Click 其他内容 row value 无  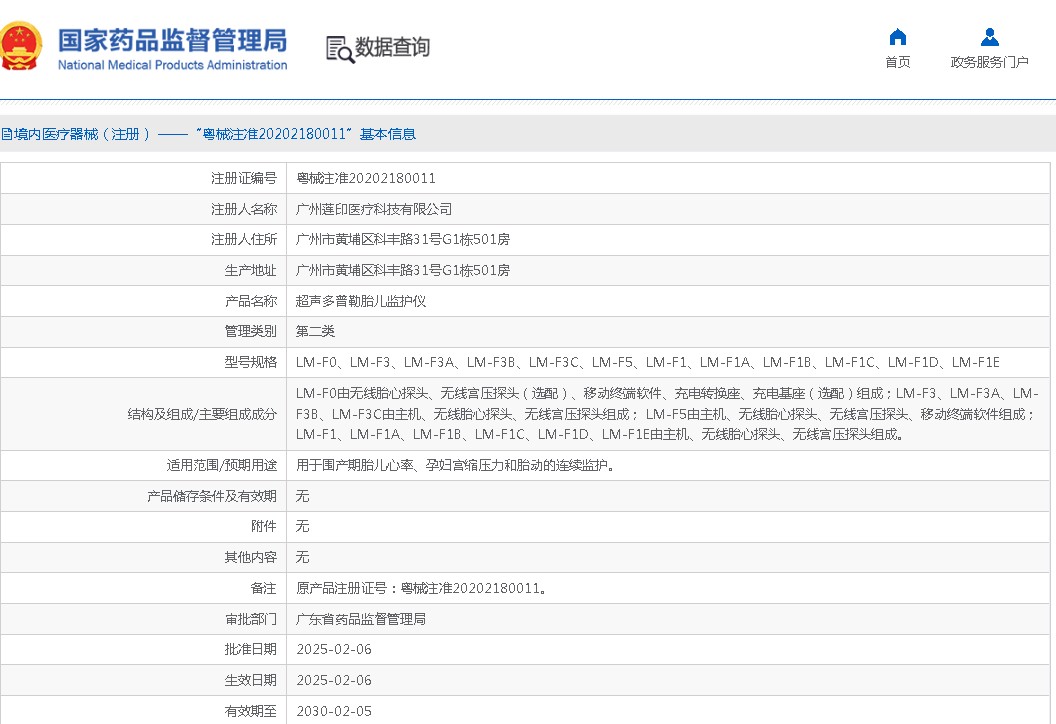[x=302, y=558]
